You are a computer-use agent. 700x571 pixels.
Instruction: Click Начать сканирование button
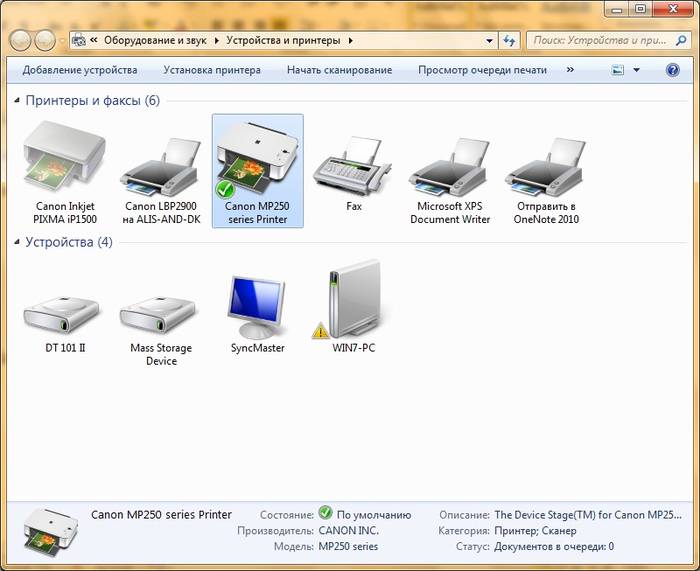(x=339, y=70)
